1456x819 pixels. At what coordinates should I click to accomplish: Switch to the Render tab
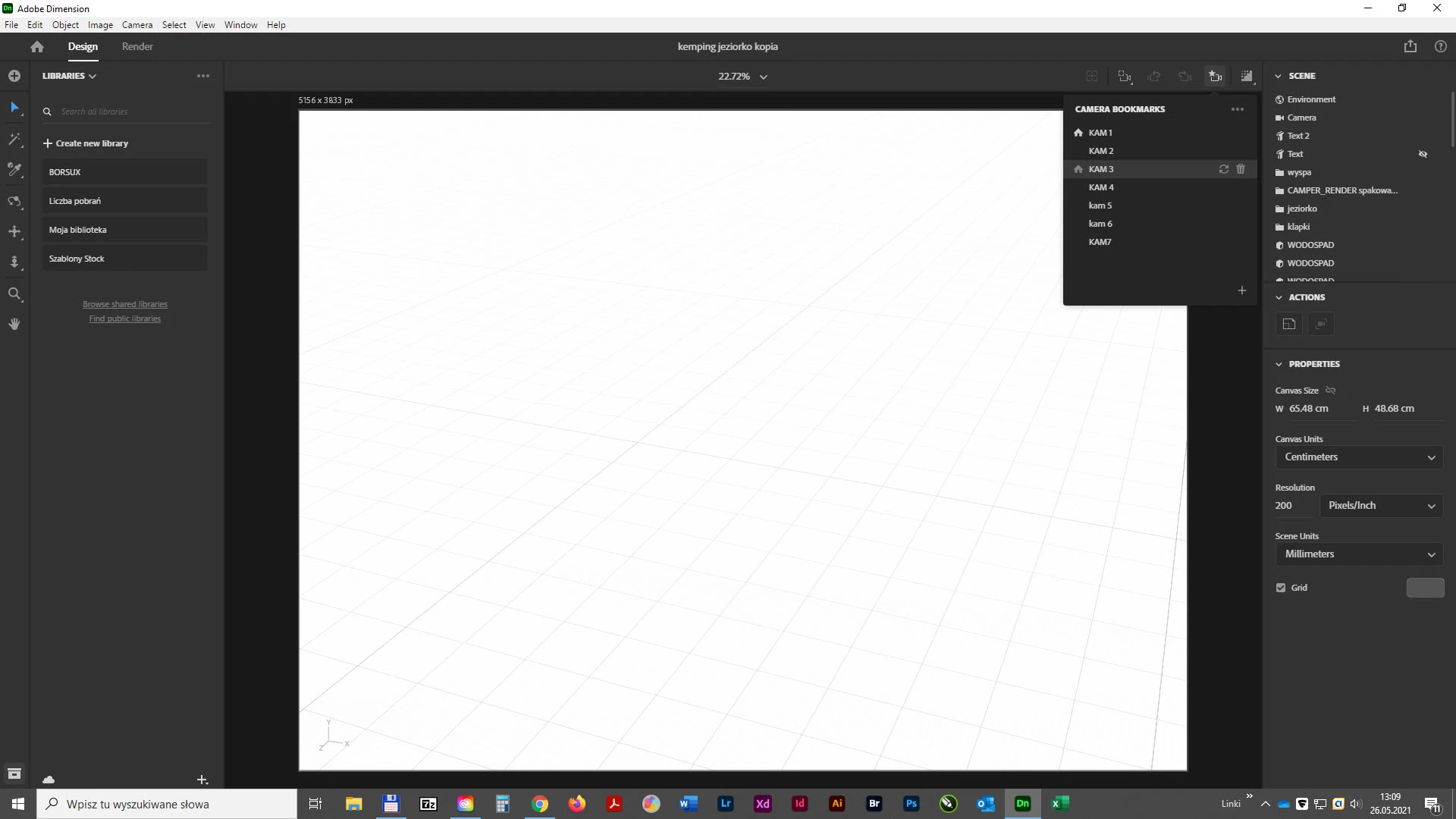pos(137,46)
